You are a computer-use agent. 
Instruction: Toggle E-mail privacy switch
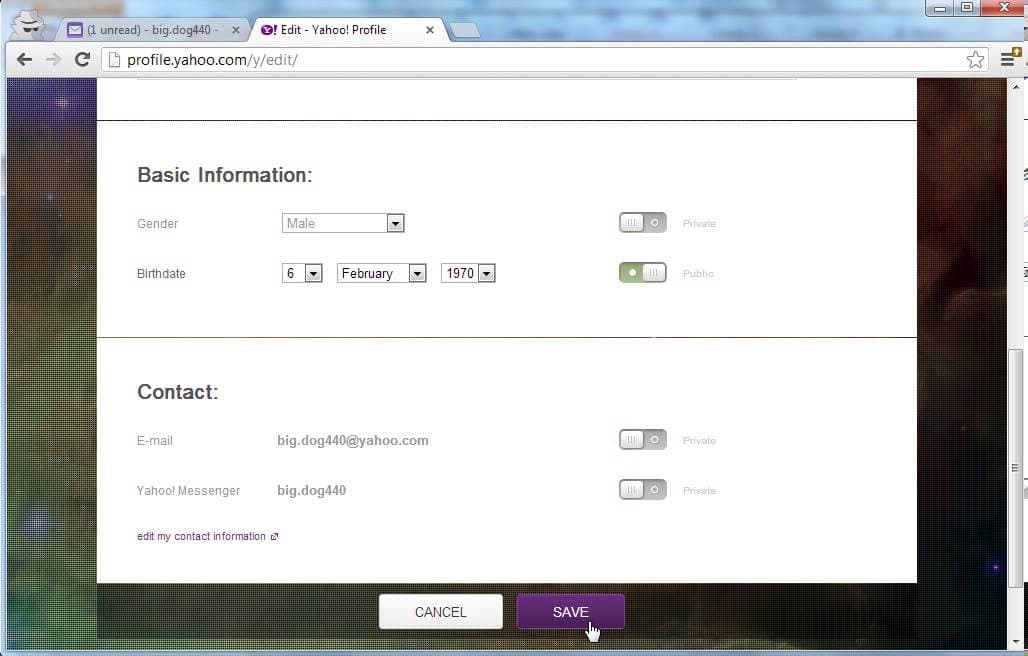[642, 440]
